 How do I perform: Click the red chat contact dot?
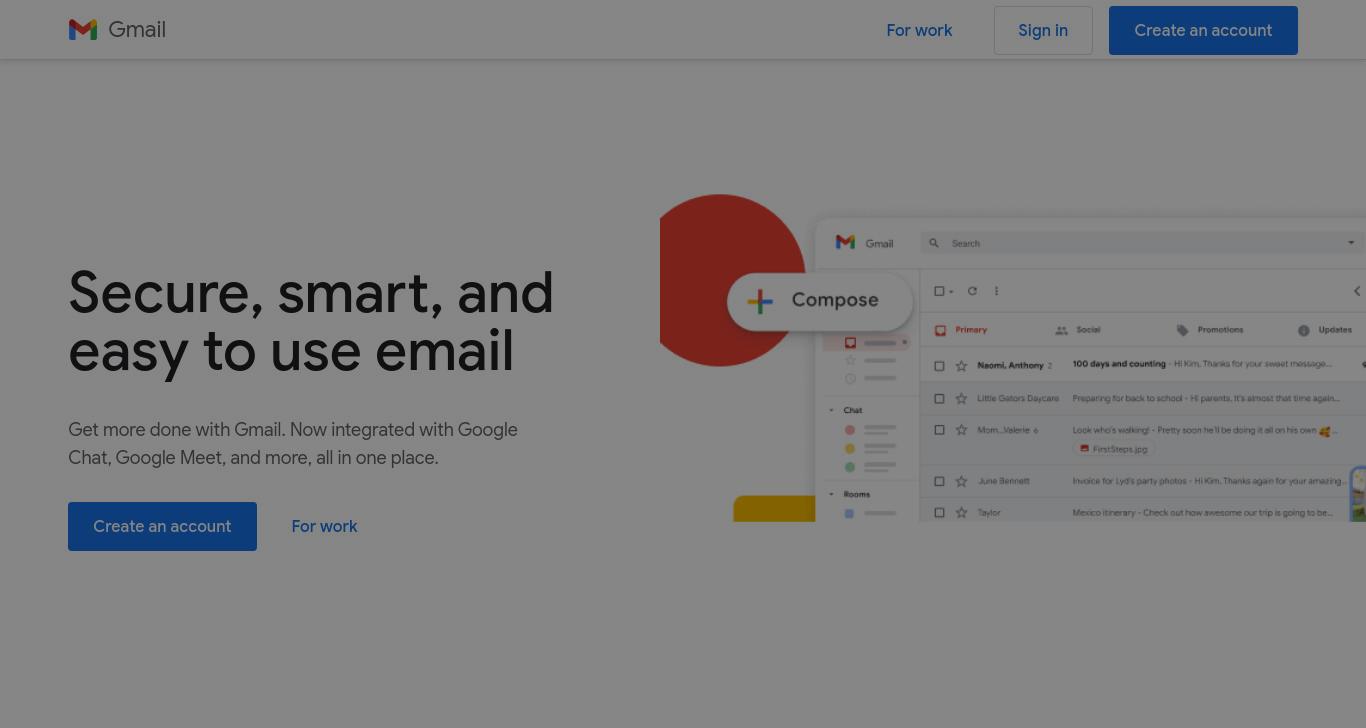click(850, 430)
